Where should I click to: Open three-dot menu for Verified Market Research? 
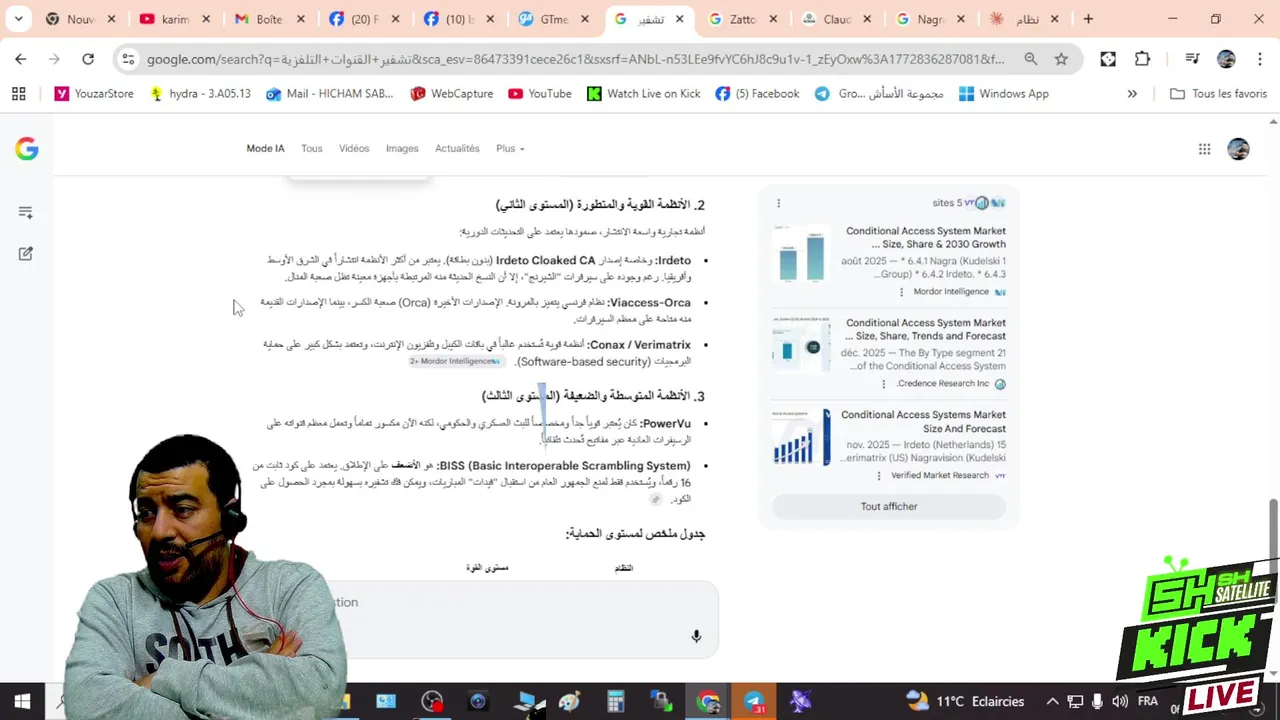(x=879, y=476)
